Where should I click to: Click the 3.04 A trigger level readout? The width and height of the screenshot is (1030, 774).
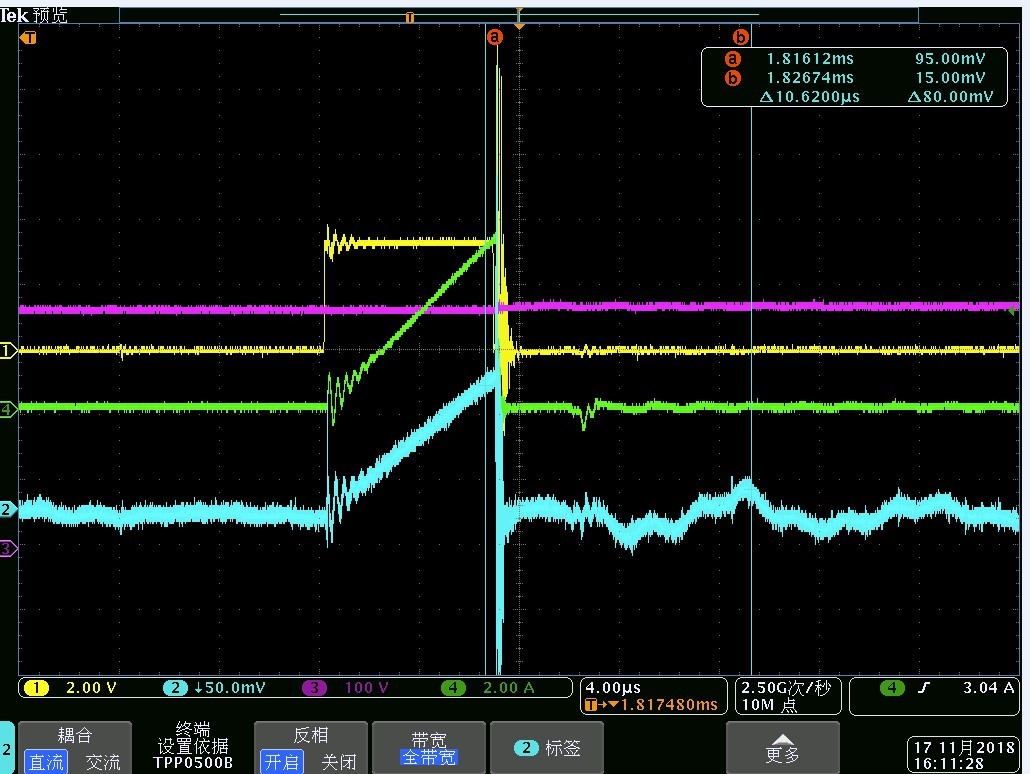tap(989, 688)
